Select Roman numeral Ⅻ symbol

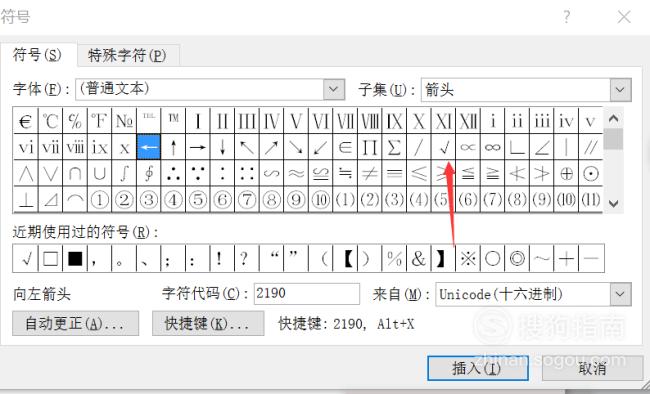(x=468, y=121)
